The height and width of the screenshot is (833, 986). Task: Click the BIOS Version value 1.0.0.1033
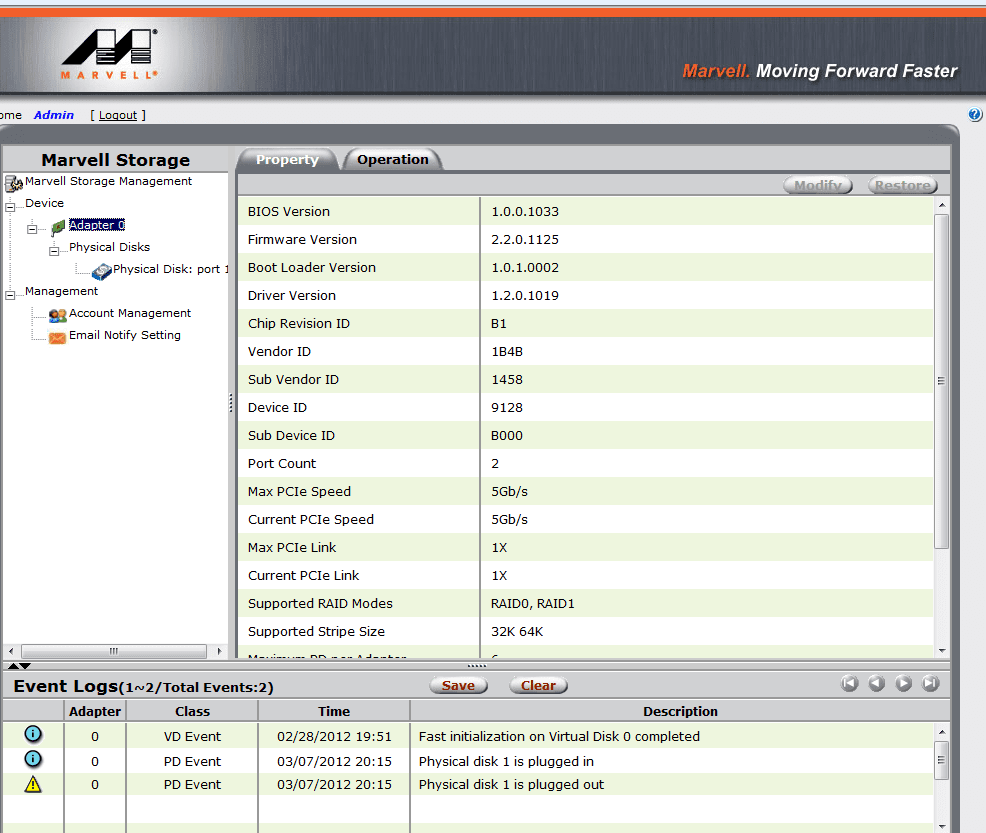point(525,211)
